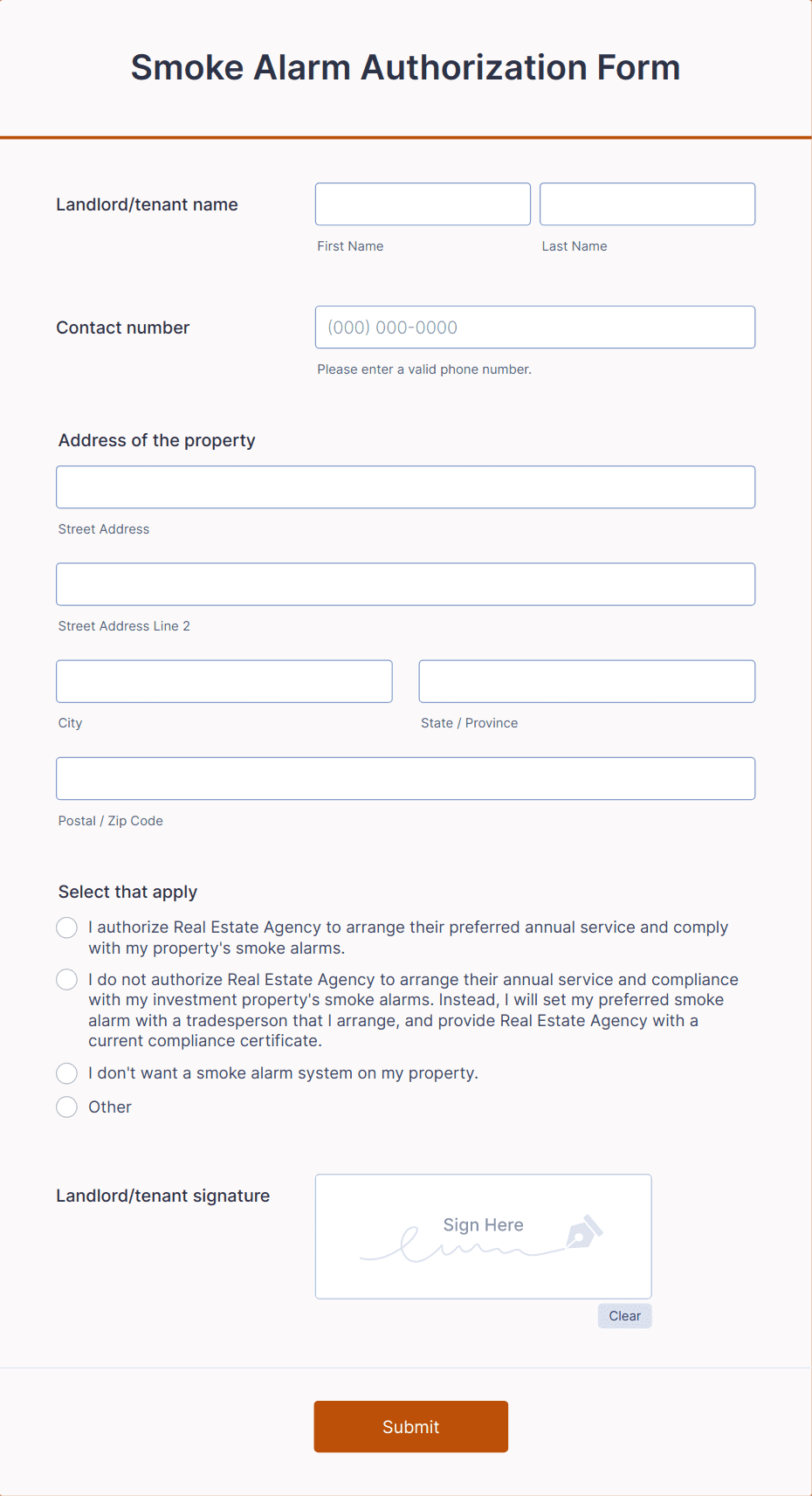The image size is (812, 1496).
Task: Click Clear to erase the signature
Action: coord(624,1315)
